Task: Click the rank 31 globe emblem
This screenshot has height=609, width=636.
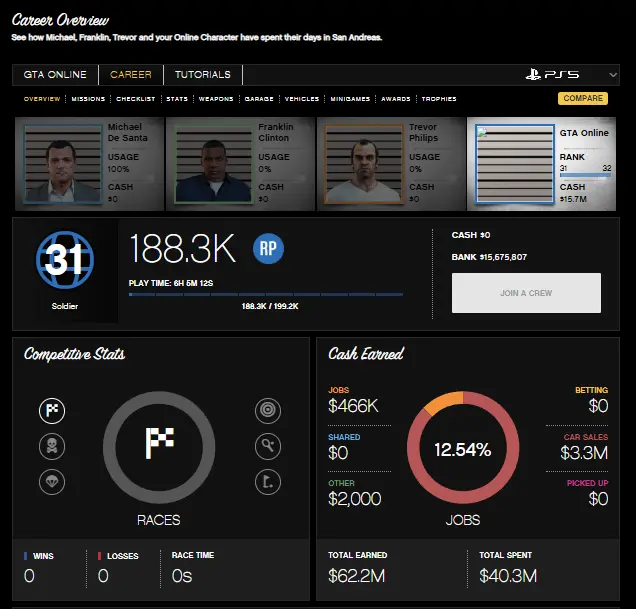Action: tap(64, 260)
